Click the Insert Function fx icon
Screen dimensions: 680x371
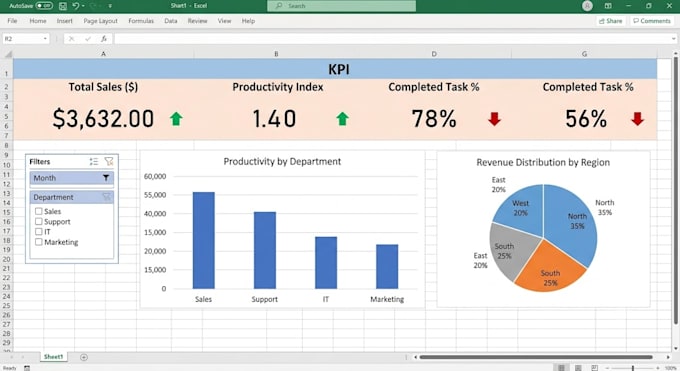coord(104,39)
